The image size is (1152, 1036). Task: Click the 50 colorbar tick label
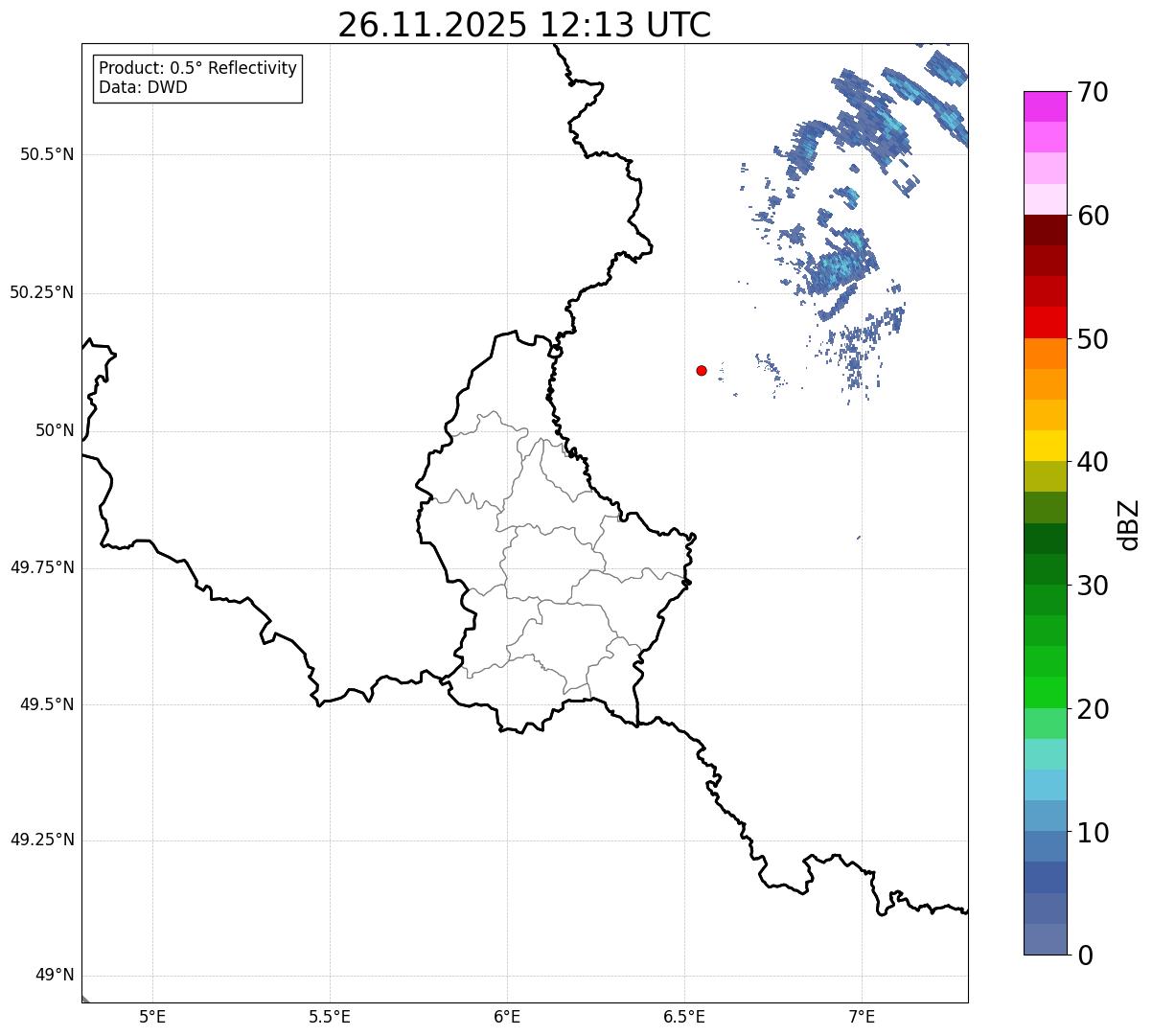point(1093,339)
